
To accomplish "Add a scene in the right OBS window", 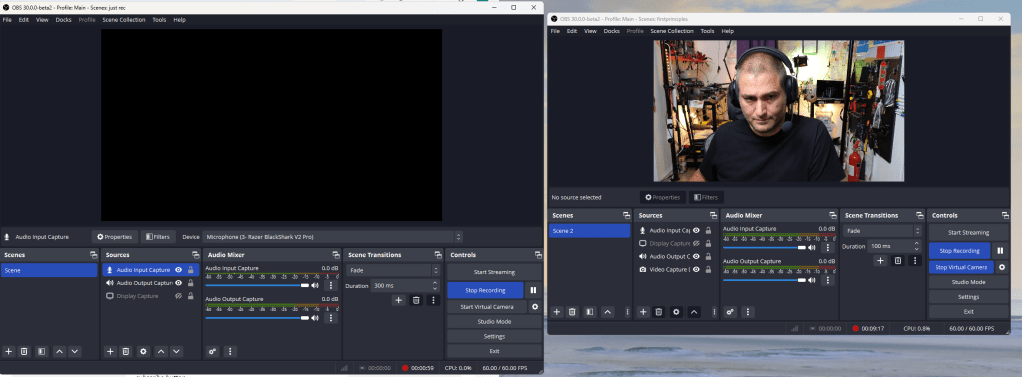I will tap(557, 312).
